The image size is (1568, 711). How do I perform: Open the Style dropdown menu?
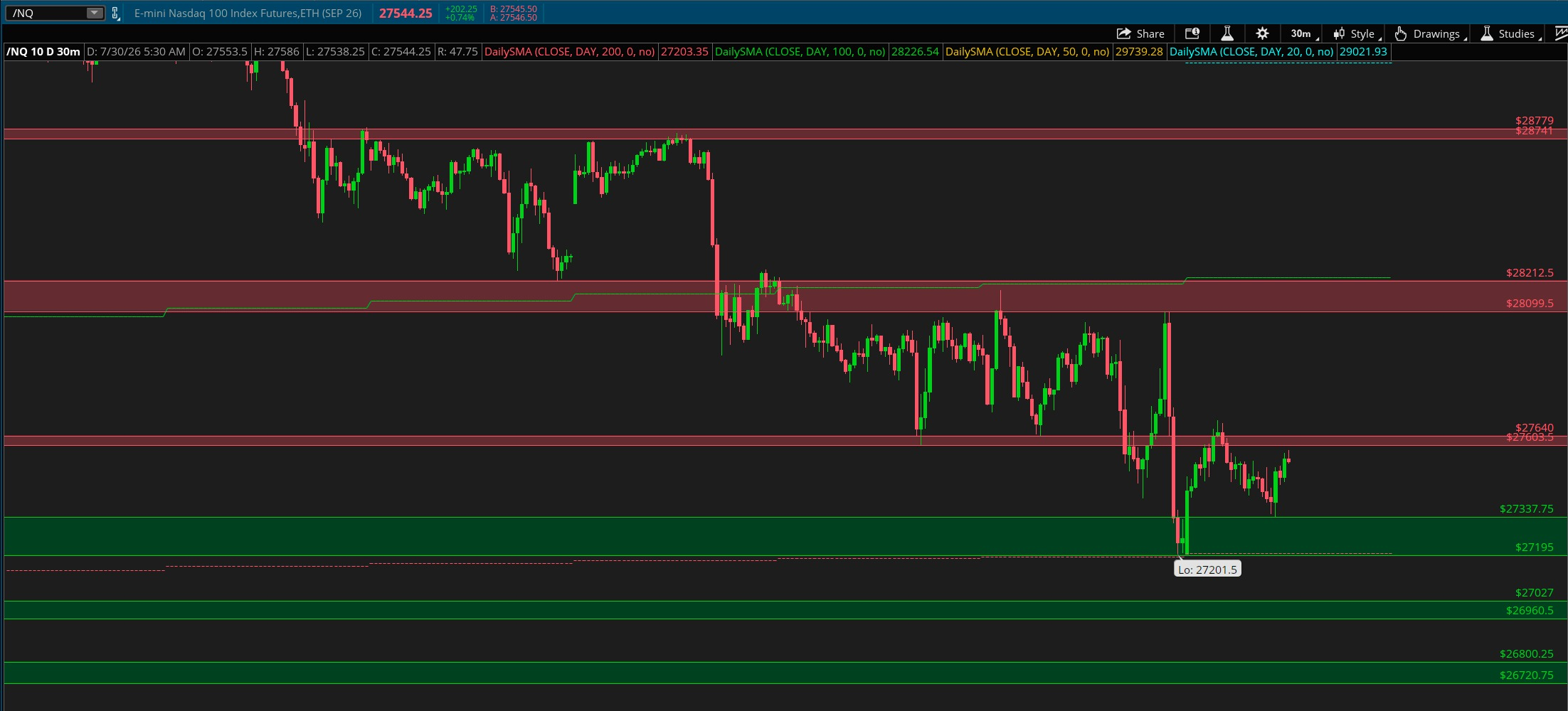point(1357,33)
